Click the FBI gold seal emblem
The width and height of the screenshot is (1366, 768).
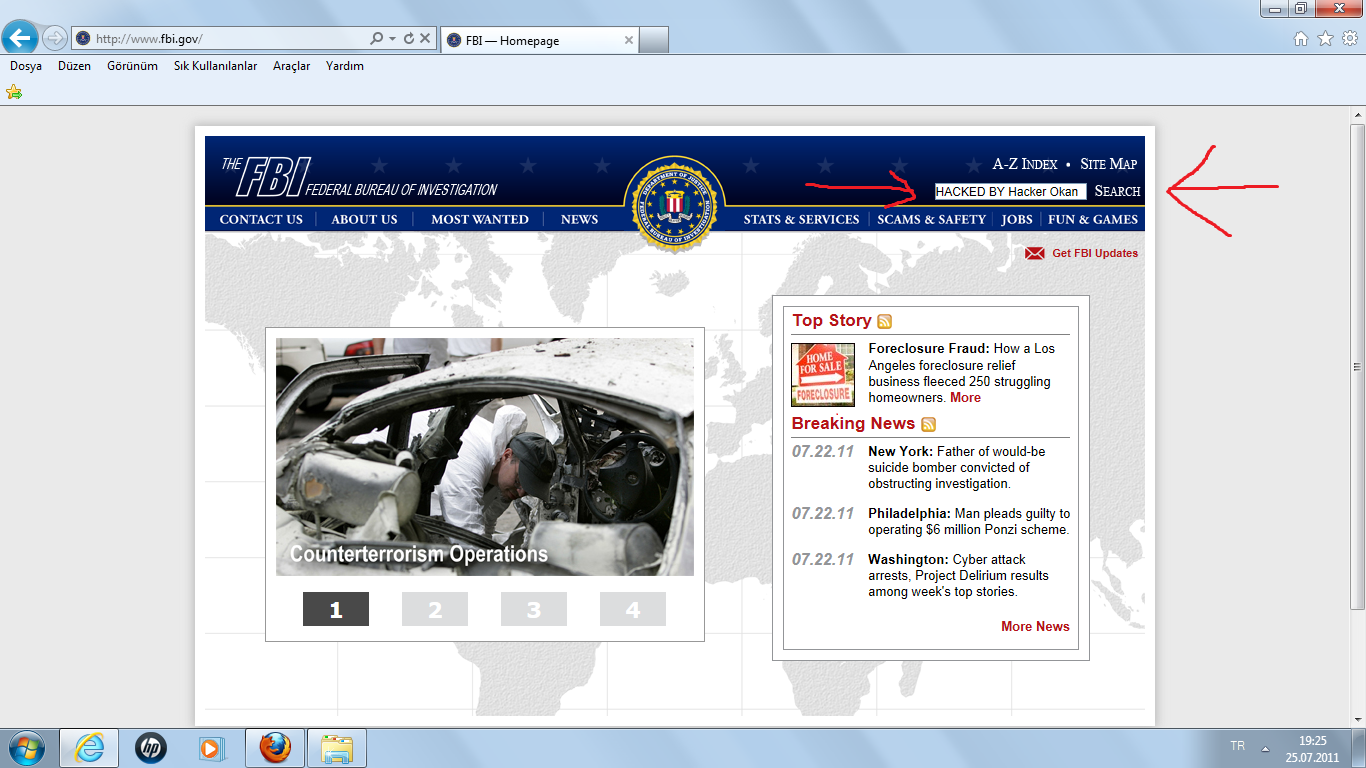674,204
